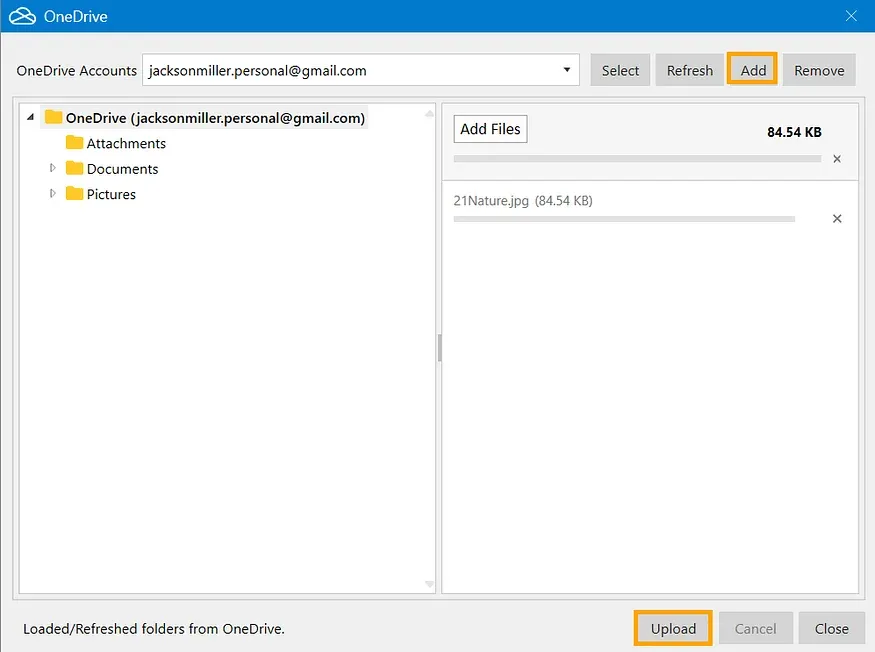Click the 21Nature.jpg (84.54 KB) file entry

[x=523, y=200]
